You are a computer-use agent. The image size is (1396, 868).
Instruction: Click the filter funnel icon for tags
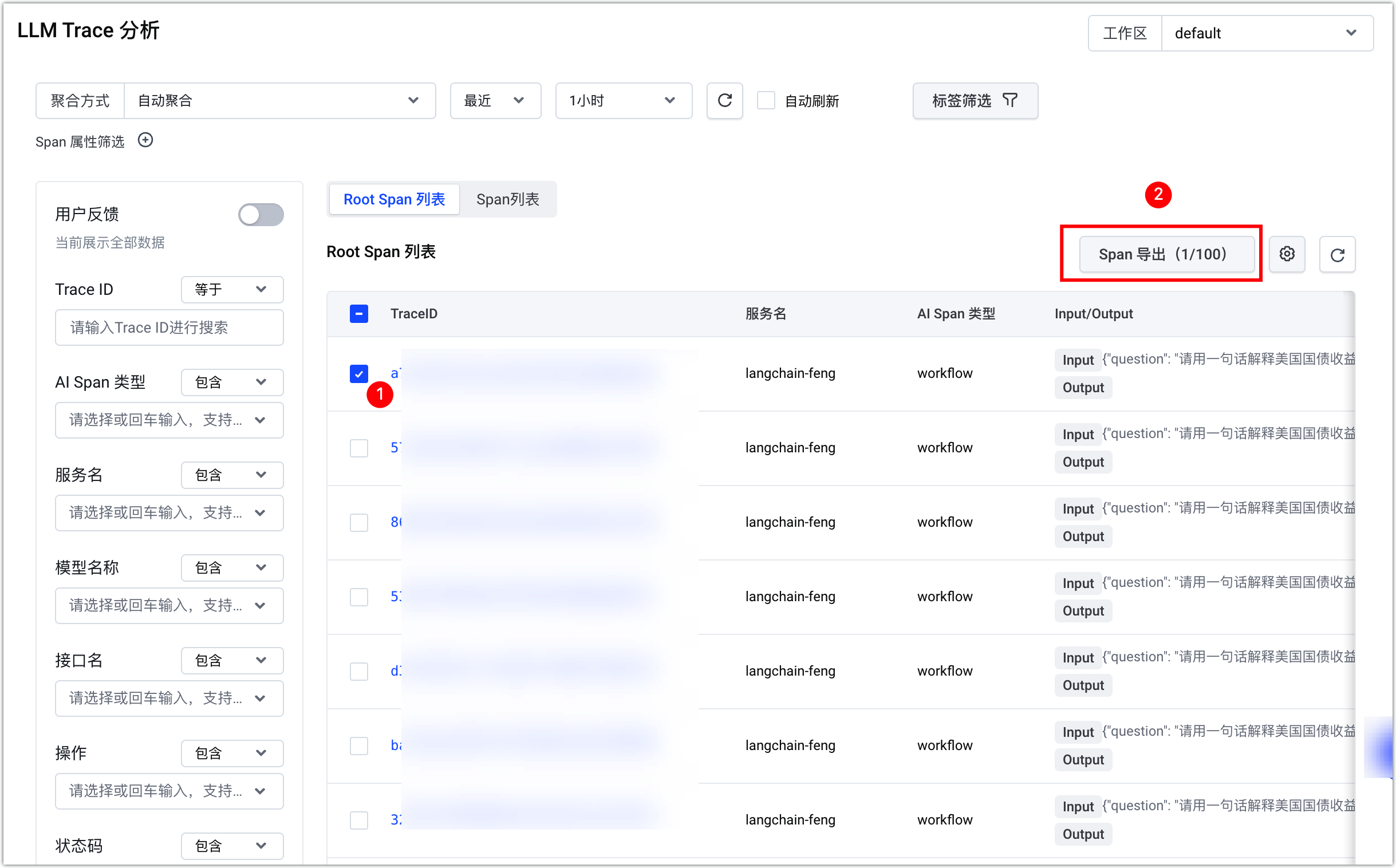[1009, 101]
